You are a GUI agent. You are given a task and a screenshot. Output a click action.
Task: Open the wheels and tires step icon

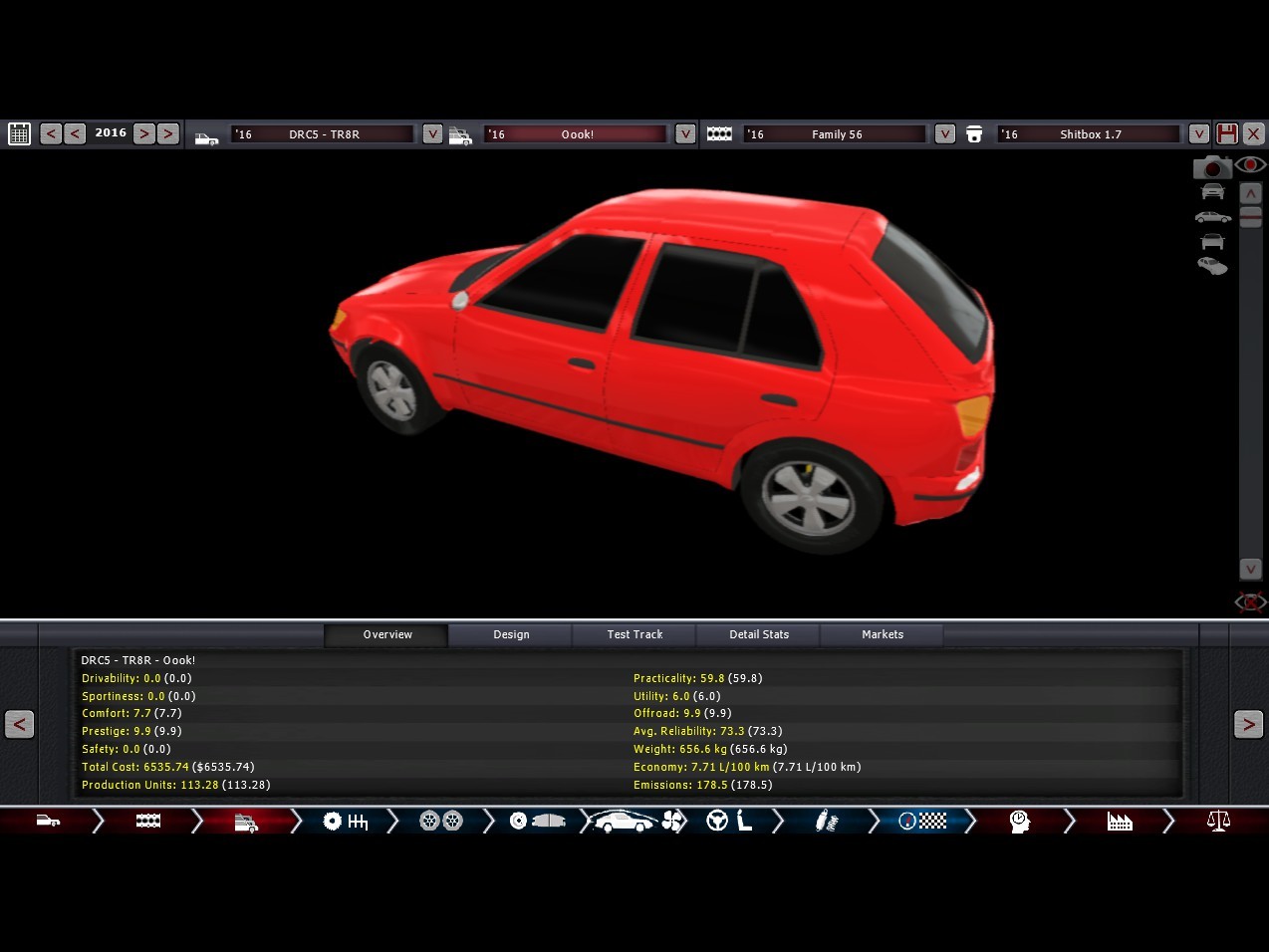tap(440, 822)
